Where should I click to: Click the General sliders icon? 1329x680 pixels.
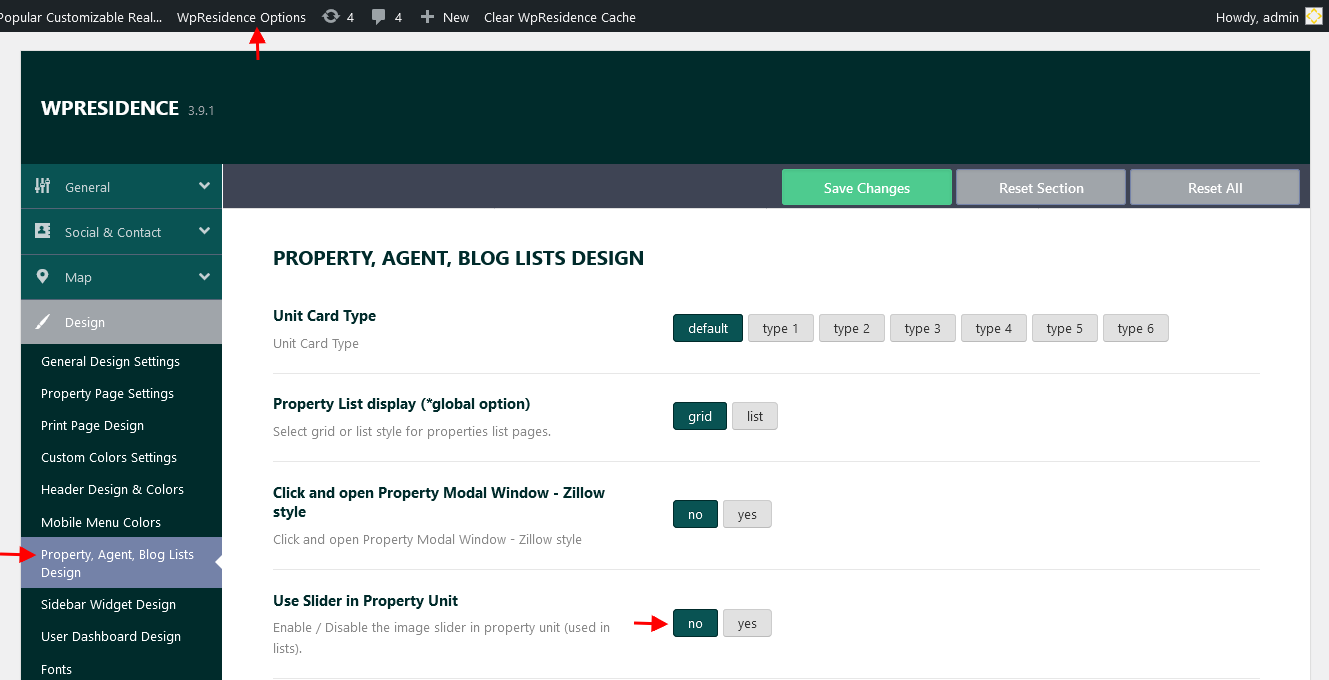point(42,186)
